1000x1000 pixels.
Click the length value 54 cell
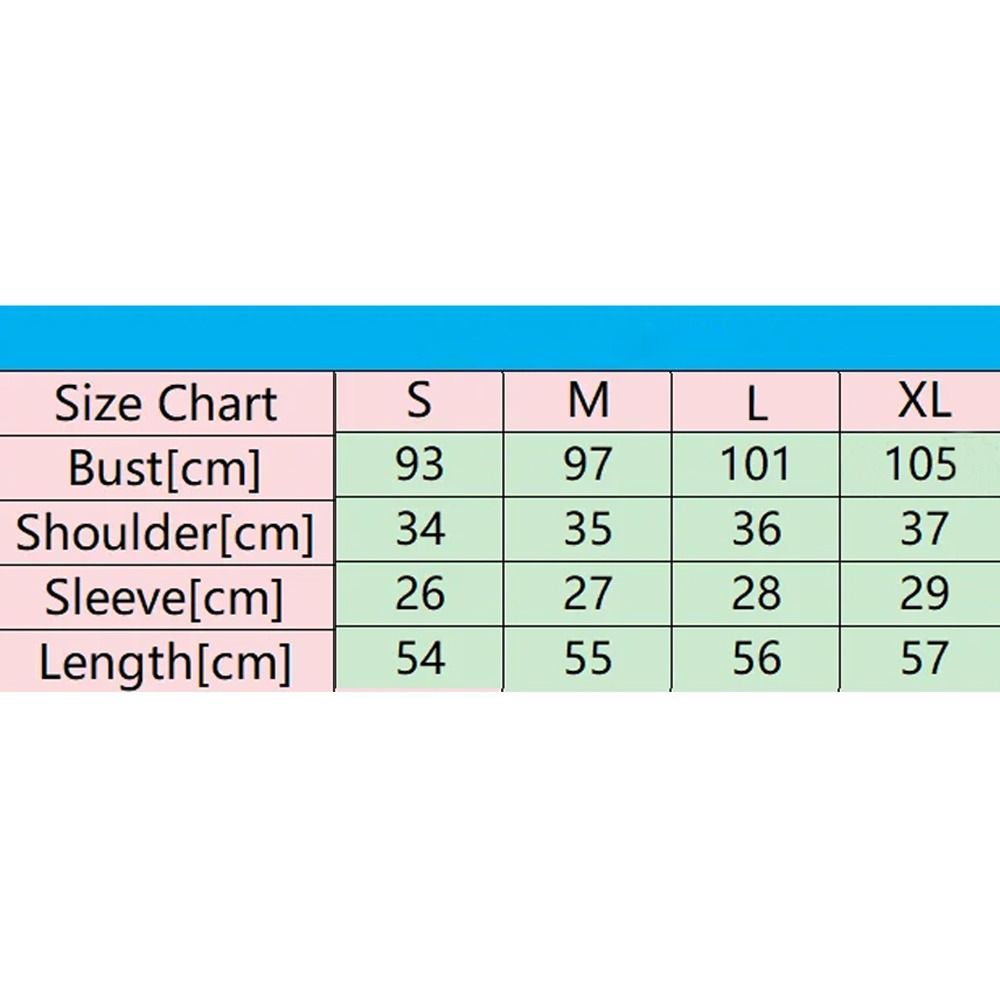pyautogui.click(x=419, y=659)
